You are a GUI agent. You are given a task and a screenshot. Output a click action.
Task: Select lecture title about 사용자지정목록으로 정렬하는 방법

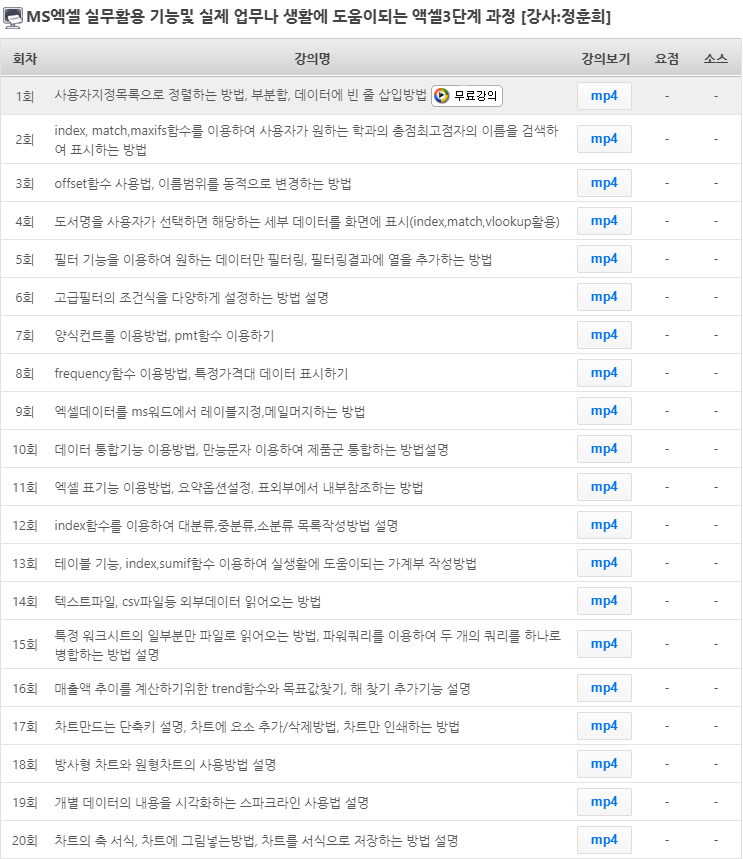tap(240, 95)
